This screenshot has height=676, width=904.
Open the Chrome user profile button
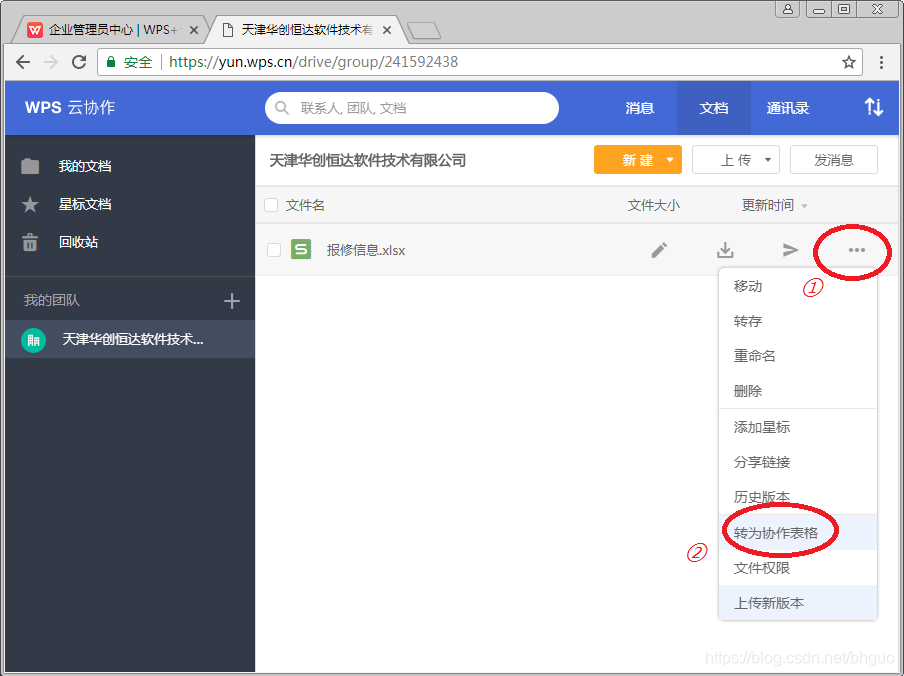pos(788,9)
